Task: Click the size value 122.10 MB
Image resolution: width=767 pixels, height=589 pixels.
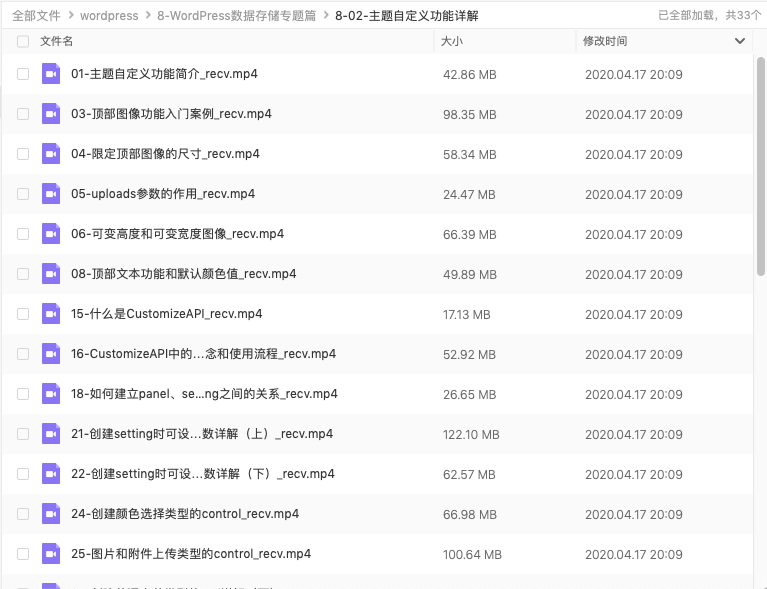Action: [x=471, y=435]
